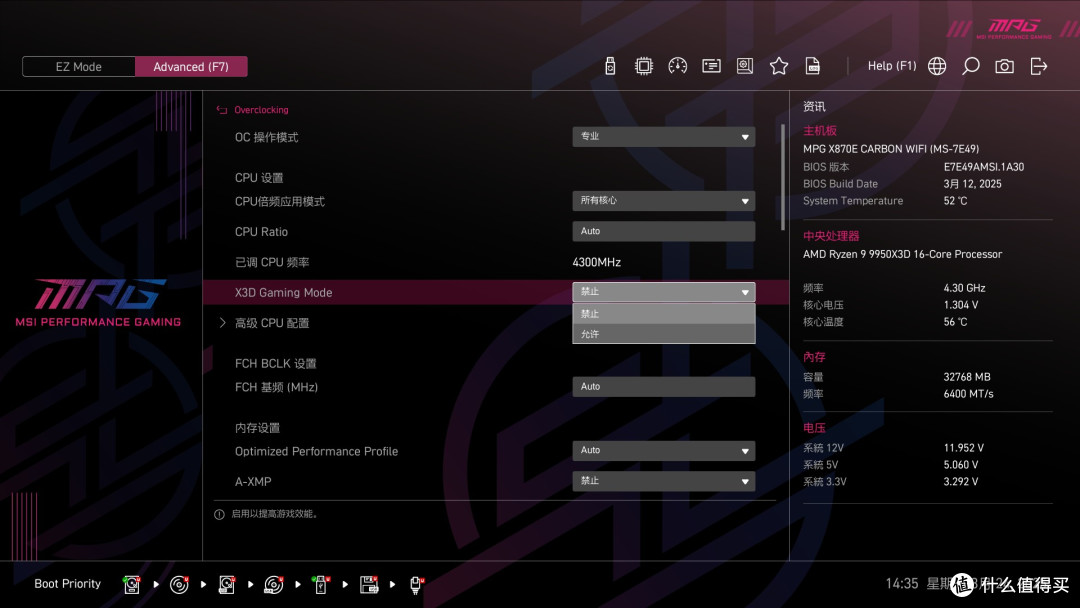Open CPU倍频应用模式 dropdown

663,200
